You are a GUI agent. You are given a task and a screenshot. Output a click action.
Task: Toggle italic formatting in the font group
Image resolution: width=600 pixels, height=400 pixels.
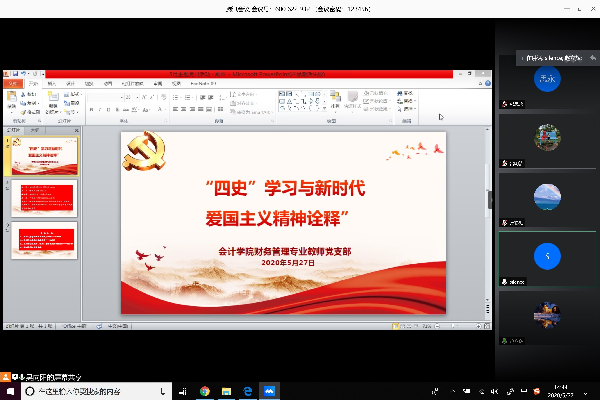pyautogui.click(x=101, y=109)
